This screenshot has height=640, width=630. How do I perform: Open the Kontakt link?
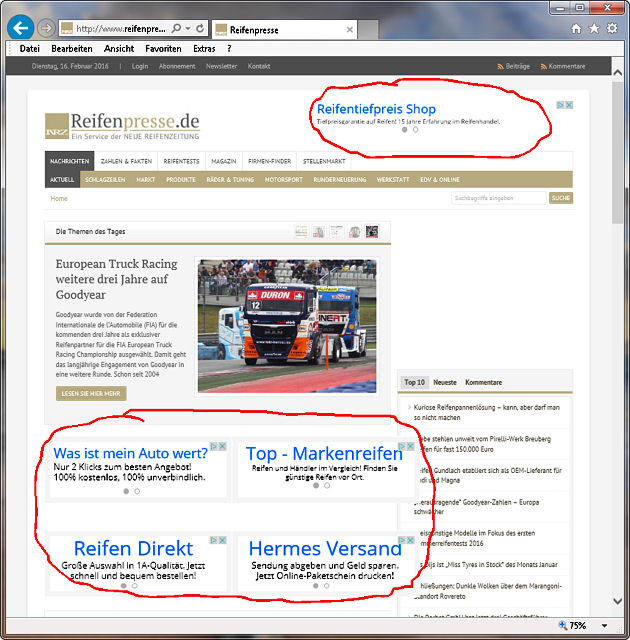(259, 66)
